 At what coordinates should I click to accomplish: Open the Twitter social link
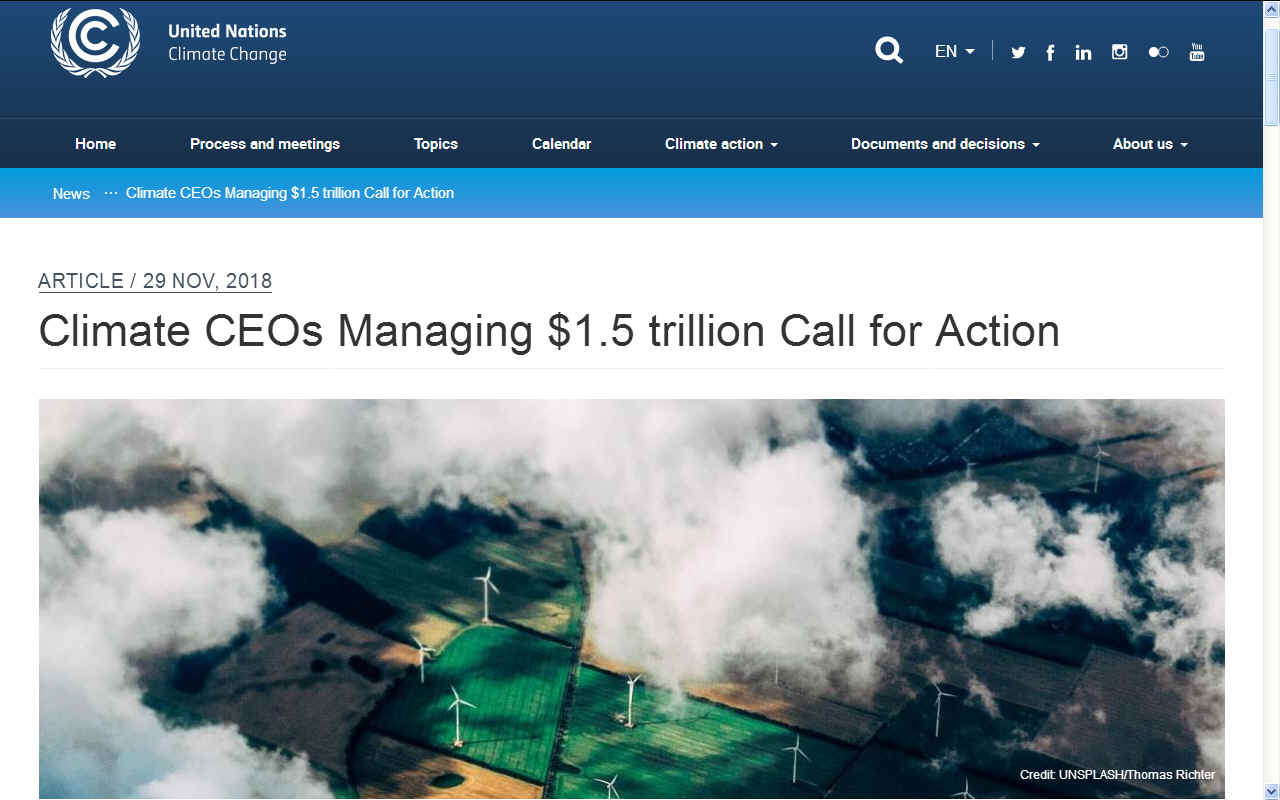pyautogui.click(x=1018, y=52)
